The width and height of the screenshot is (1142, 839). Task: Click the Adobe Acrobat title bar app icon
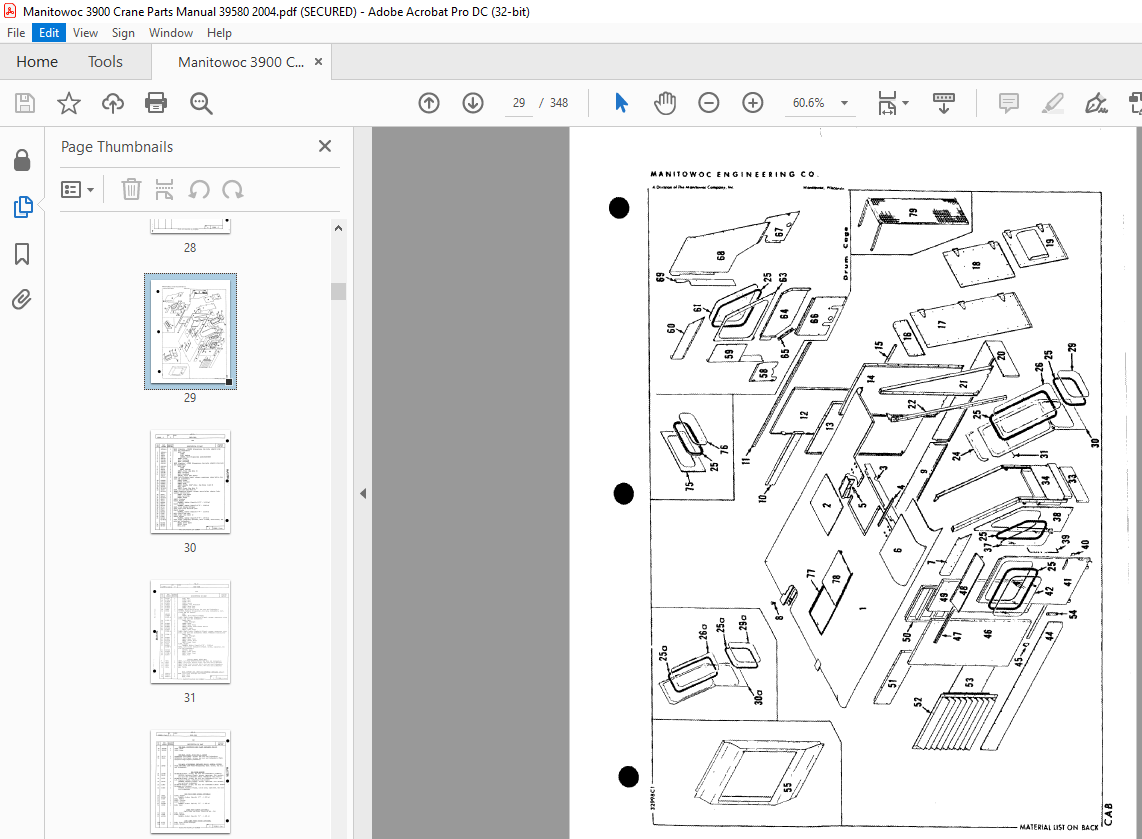(10, 11)
